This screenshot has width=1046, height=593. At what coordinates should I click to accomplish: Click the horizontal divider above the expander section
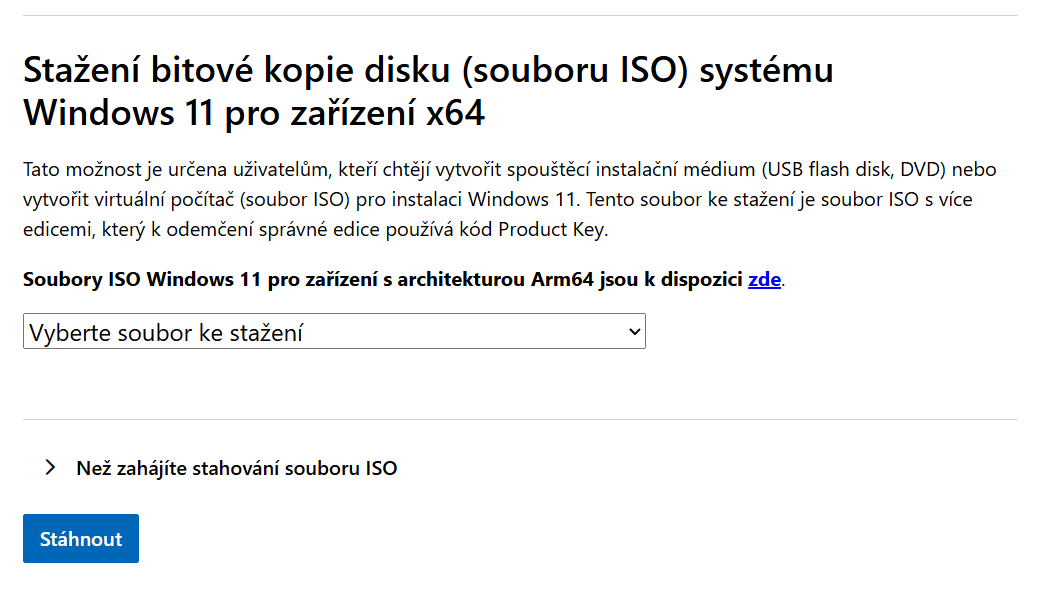(x=520, y=419)
